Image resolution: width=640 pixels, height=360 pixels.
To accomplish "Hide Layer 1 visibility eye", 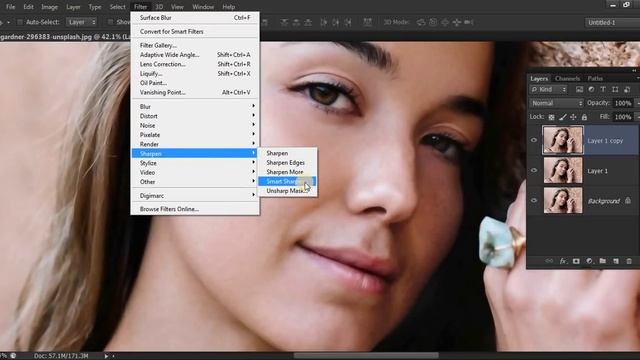I will [x=534, y=171].
